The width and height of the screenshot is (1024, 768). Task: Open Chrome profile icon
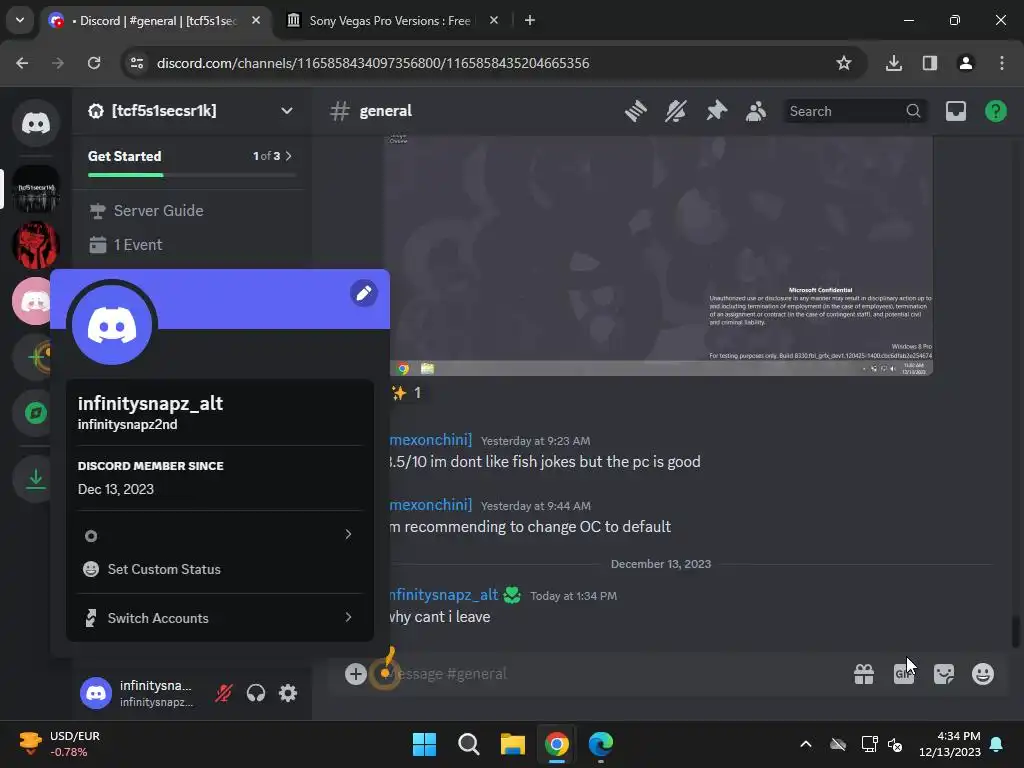pyautogui.click(x=966, y=63)
